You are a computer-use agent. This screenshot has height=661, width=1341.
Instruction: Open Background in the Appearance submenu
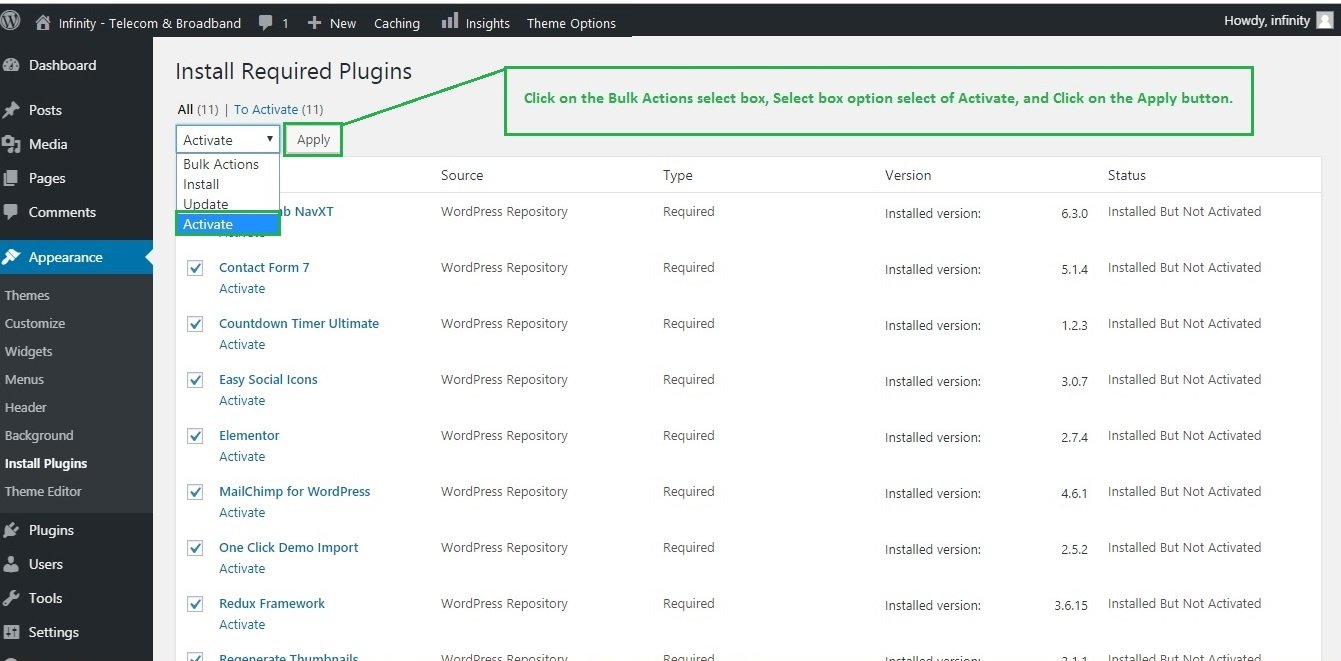[x=39, y=435]
